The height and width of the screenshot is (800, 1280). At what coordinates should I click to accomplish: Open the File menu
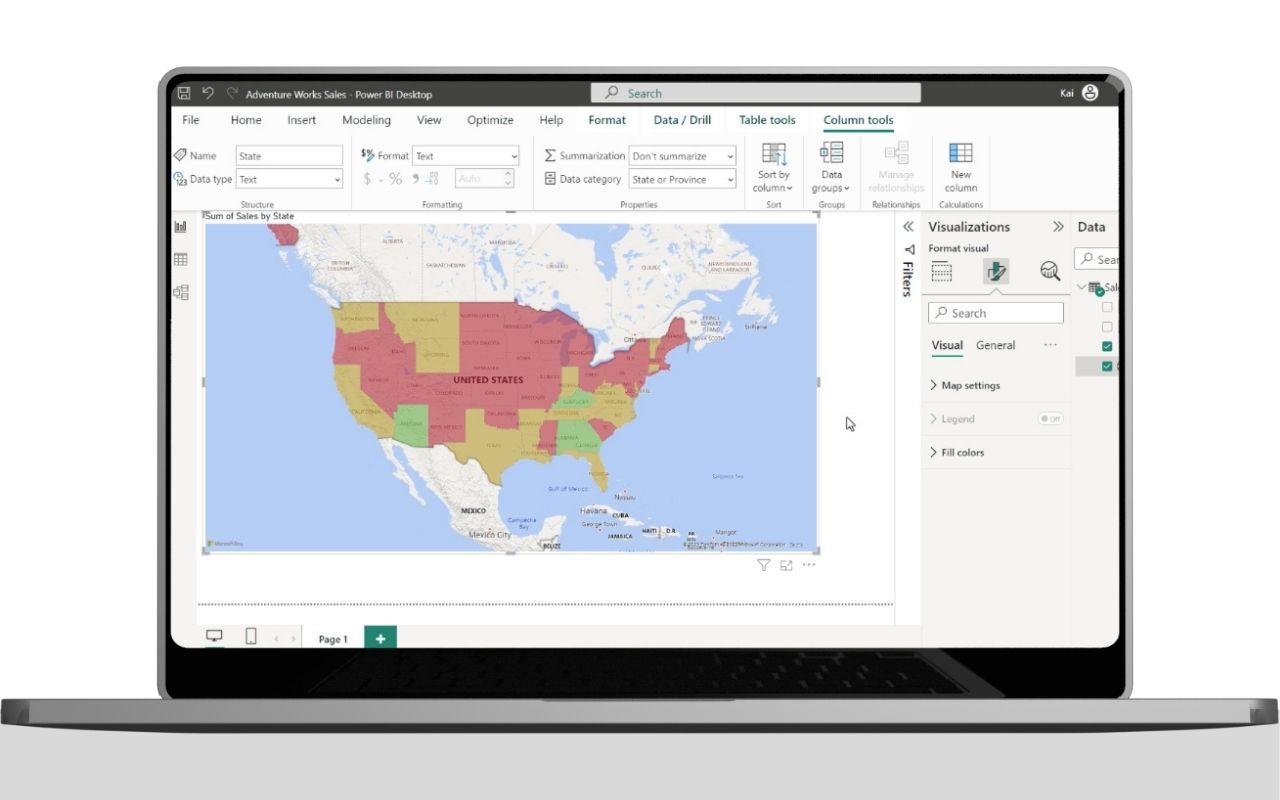click(190, 120)
